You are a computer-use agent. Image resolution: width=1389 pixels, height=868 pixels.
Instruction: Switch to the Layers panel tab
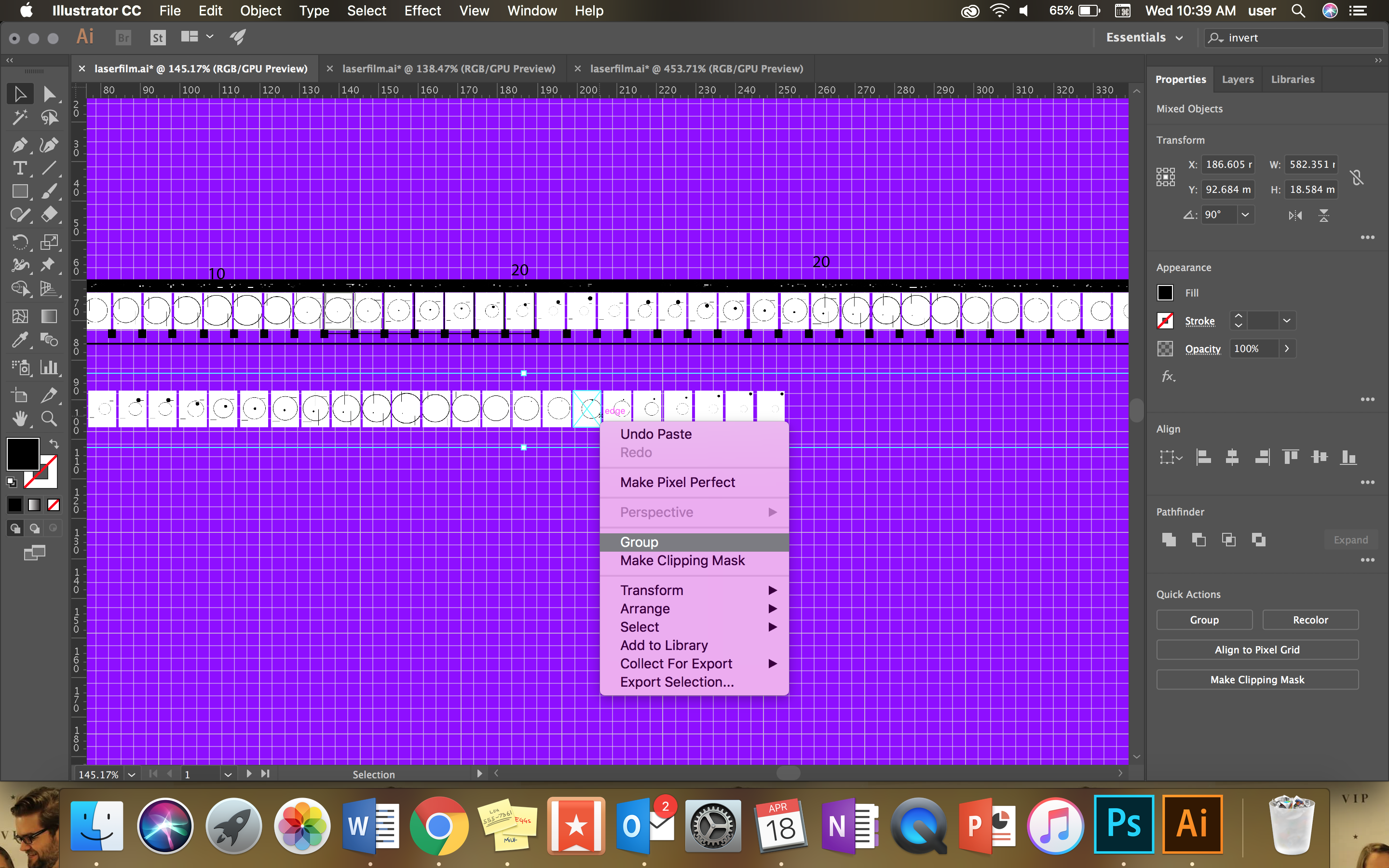tap(1238, 79)
